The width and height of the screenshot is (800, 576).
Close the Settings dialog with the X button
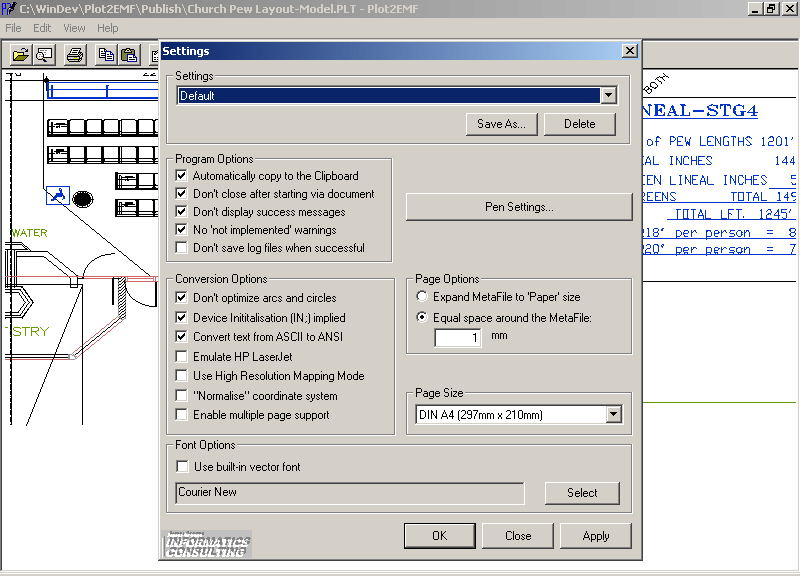[630, 51]
